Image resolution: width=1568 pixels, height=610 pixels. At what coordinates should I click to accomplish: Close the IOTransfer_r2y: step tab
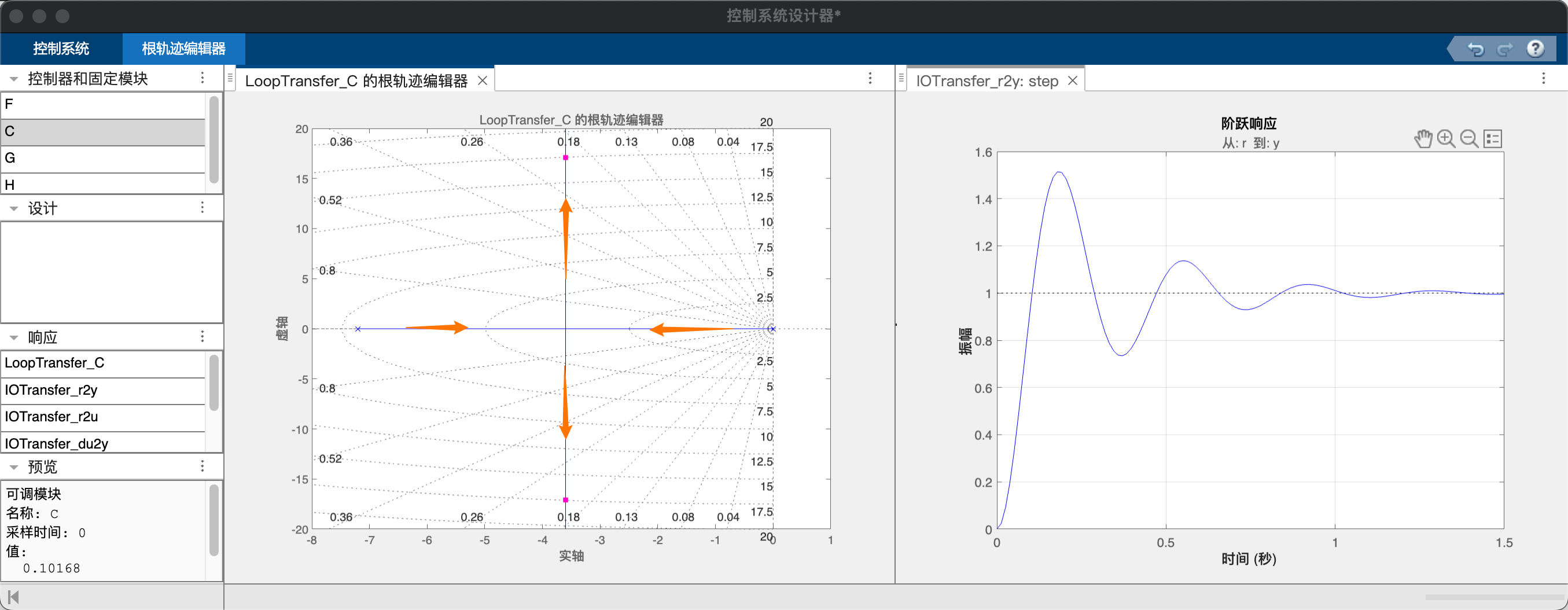1073,80
